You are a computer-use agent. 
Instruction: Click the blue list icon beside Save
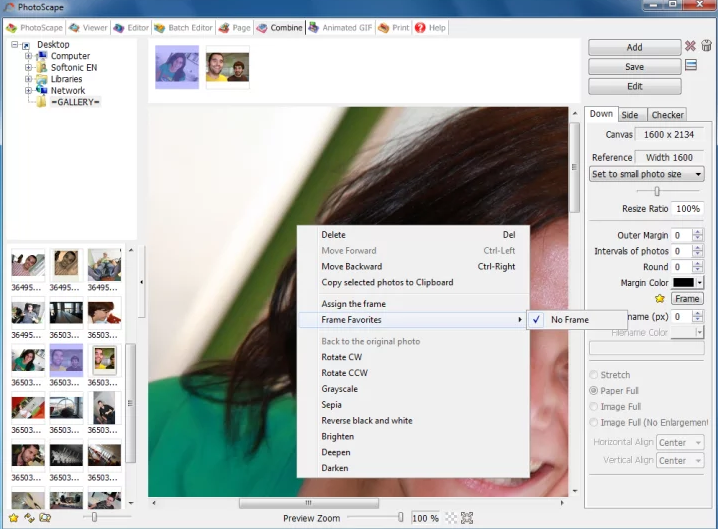click(690, 66)
